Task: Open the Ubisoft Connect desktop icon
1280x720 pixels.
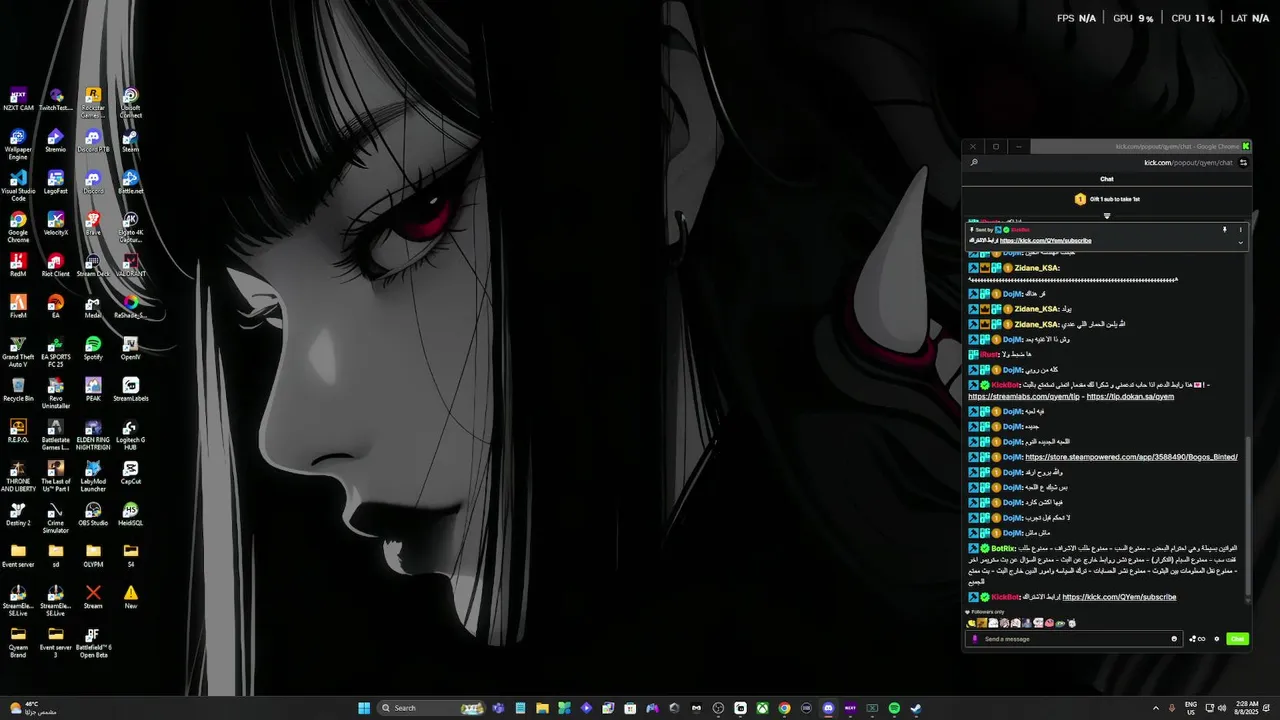Action: (x=131, y=103)
